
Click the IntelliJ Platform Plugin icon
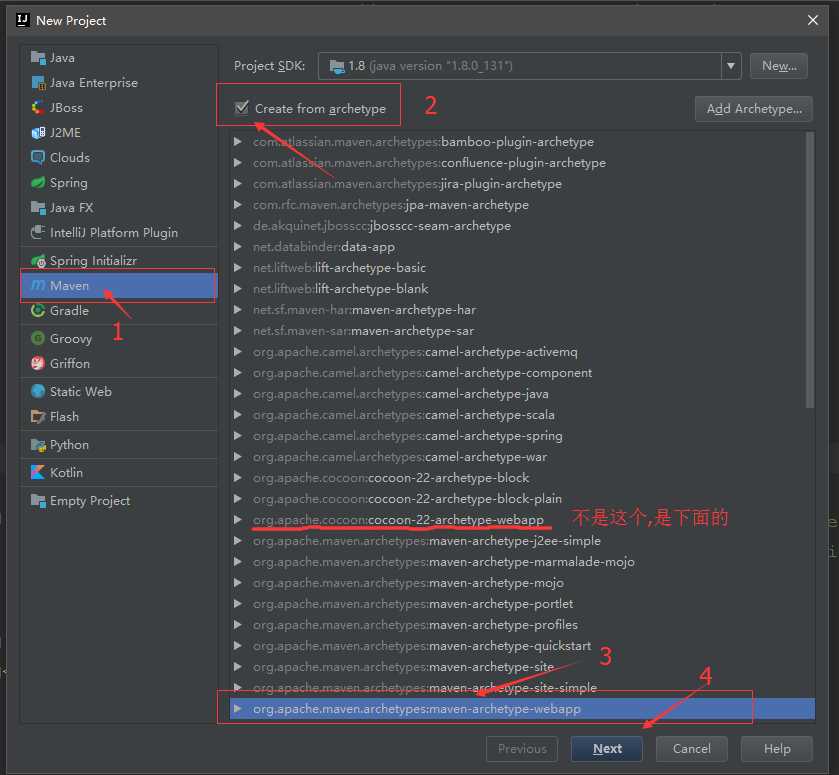pos(38,232)
